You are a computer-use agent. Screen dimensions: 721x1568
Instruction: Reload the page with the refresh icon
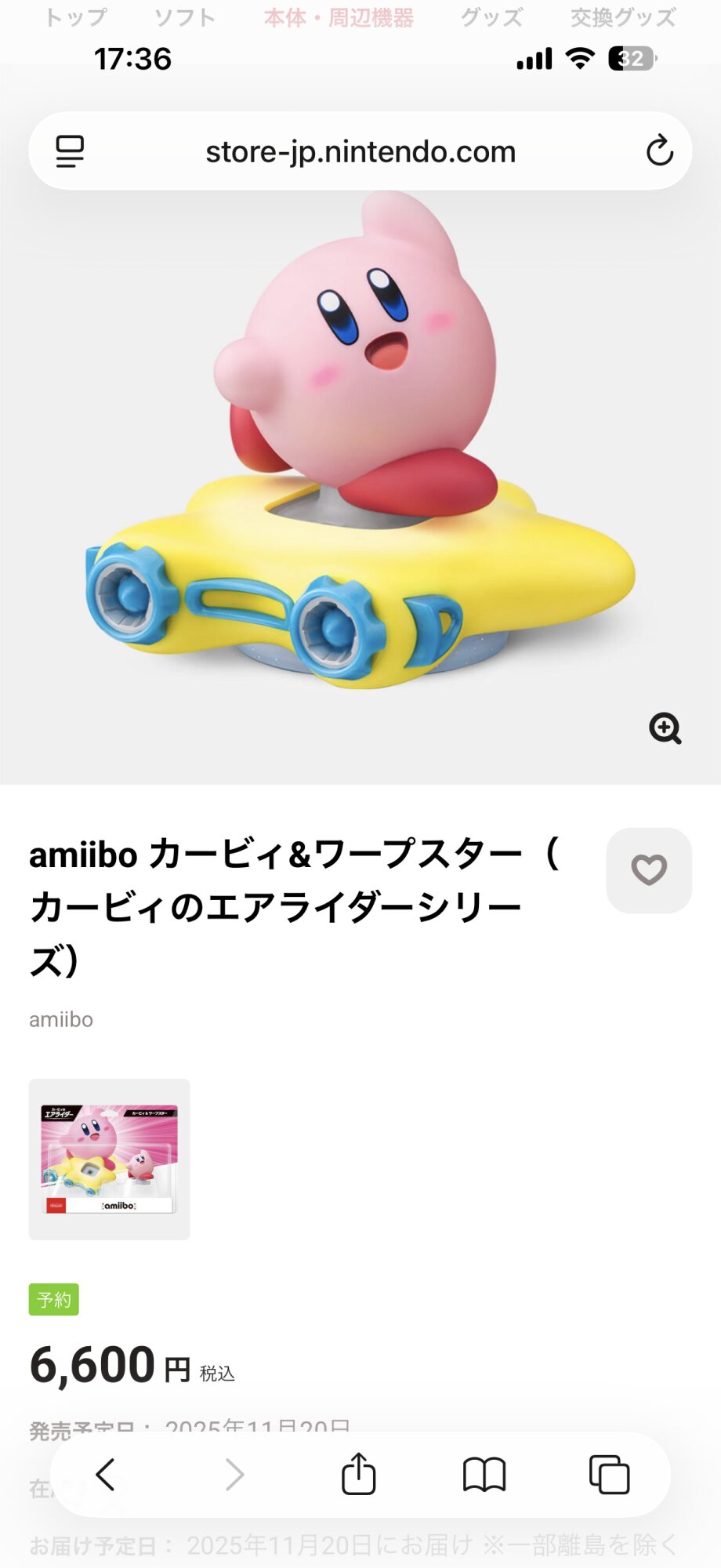[x=660, y=151]
